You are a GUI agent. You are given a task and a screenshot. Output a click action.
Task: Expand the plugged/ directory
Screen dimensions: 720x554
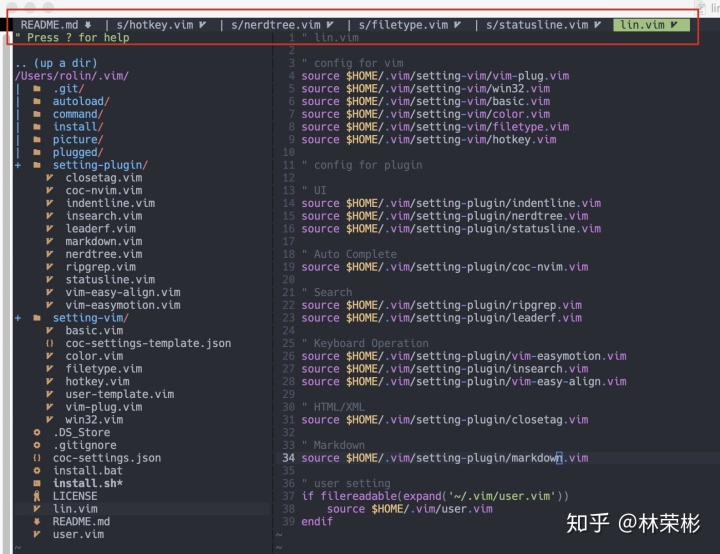tap(78, 152)
